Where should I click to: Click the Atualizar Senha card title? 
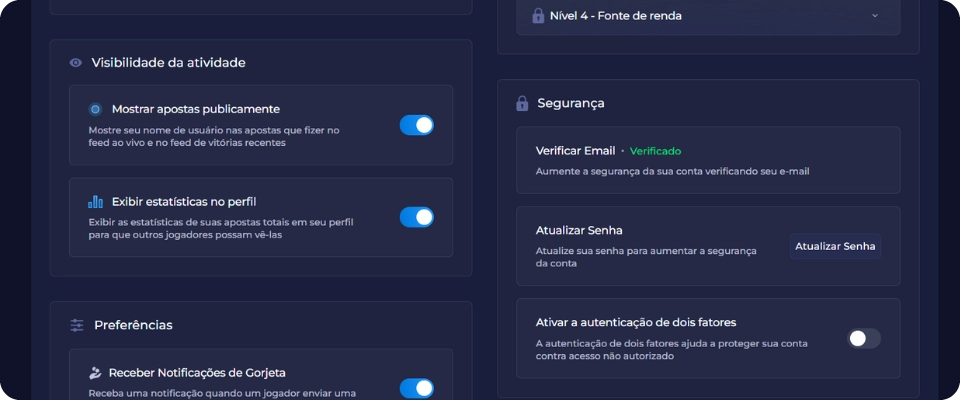click(x=579, y=231)
